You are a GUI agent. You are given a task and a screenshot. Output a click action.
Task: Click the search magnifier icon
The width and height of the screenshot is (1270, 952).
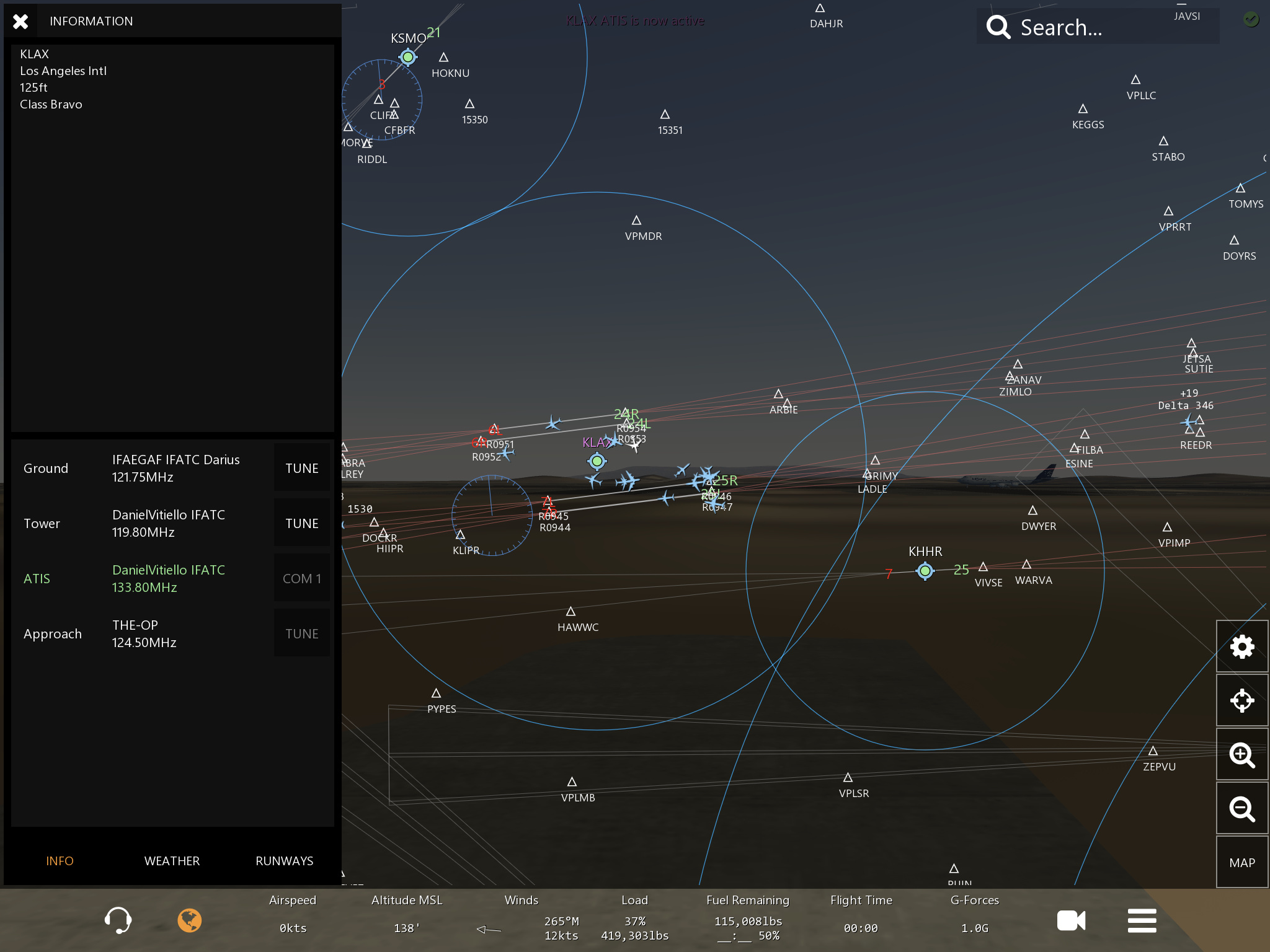(x=998, y=27)
